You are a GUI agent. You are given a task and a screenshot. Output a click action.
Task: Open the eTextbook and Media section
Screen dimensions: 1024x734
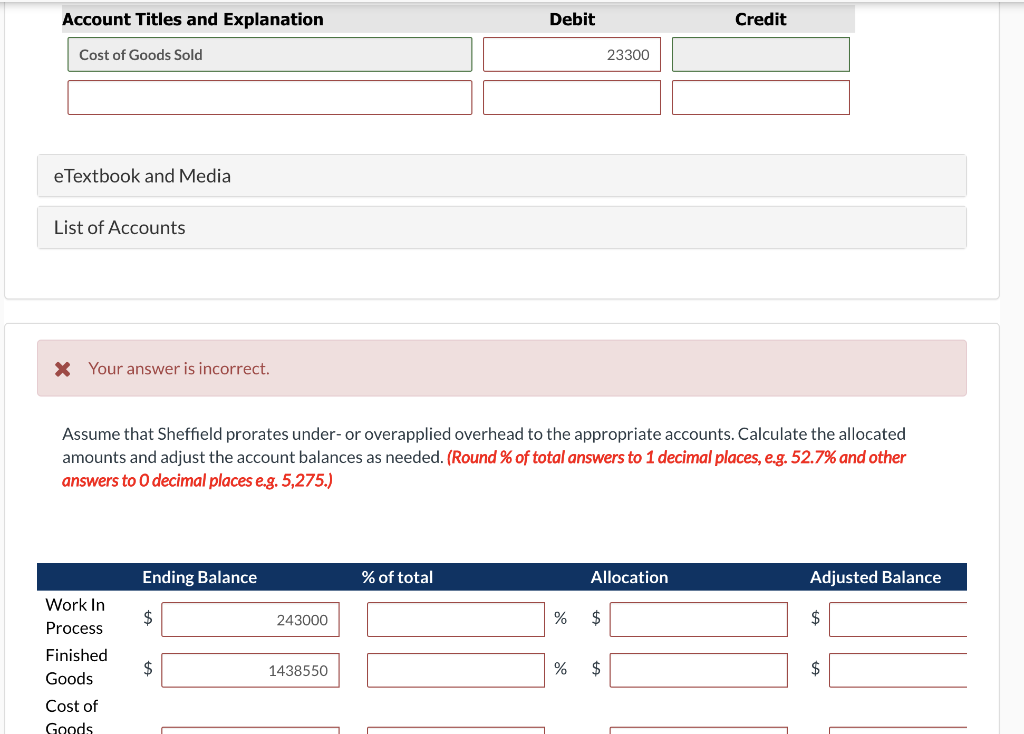pyautogui.click(x=142, y=175)
